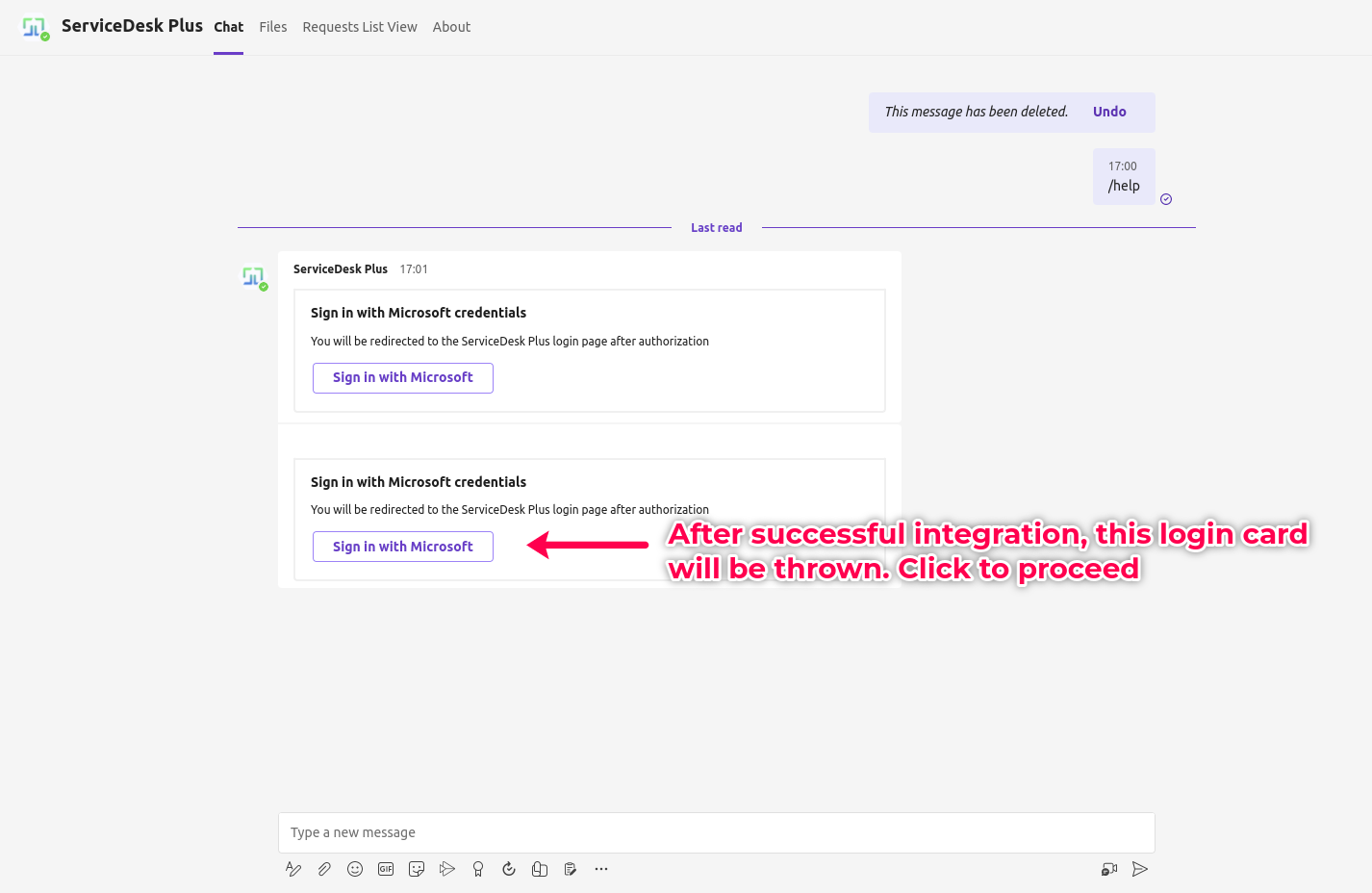Viewport: 1372px width, 893px height.
Task: Click the seen checkmark next to /help message
Action: 1166,199
